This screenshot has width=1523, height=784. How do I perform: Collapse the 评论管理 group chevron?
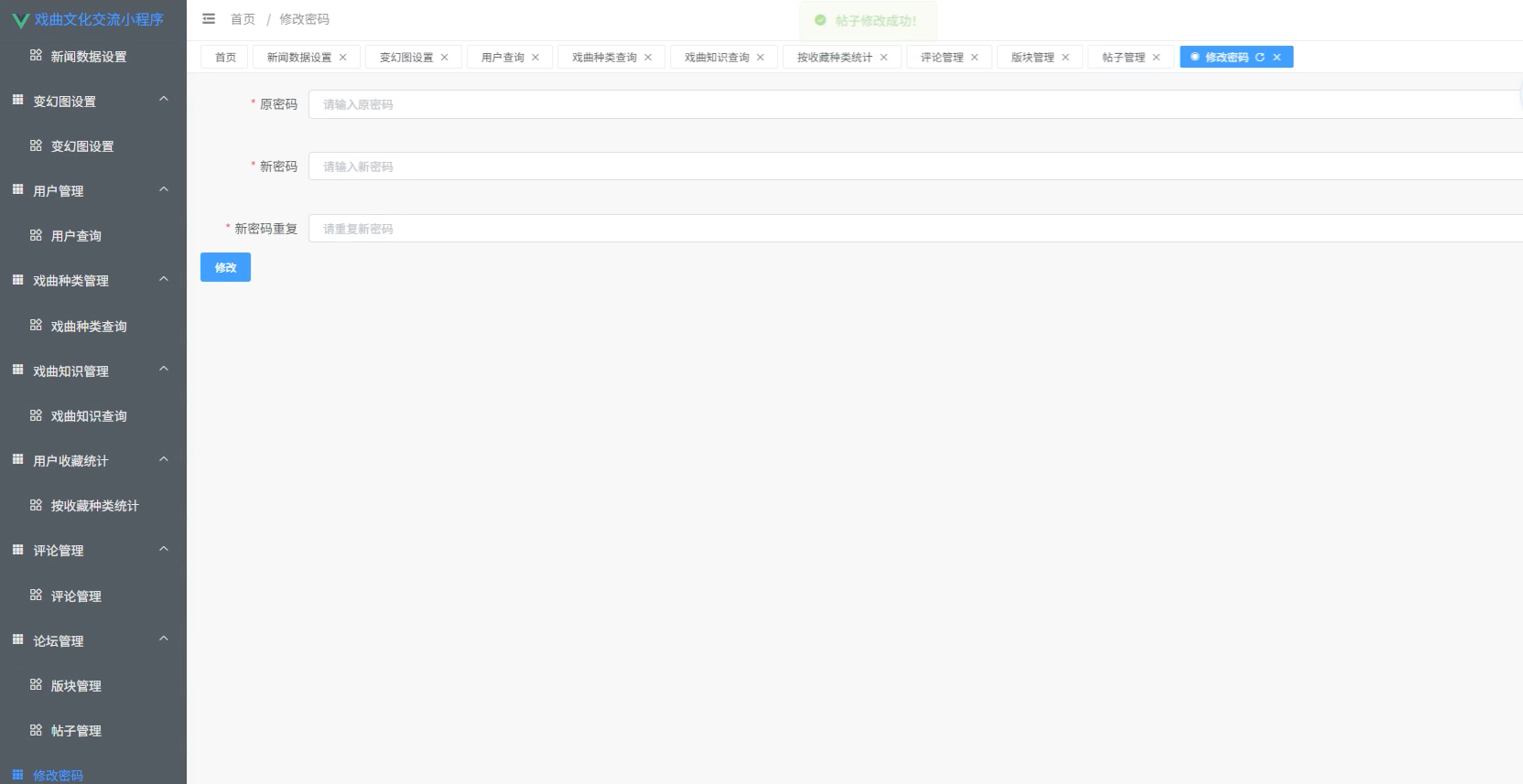[164, 549]
